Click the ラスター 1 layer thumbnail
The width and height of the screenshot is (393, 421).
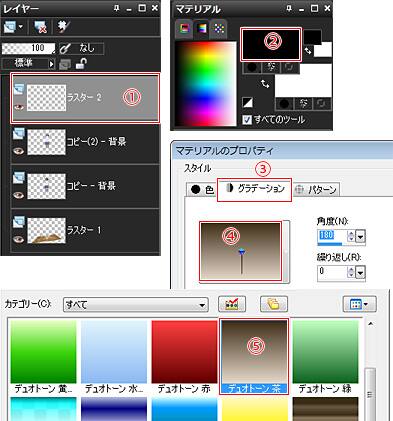(46, 230)
